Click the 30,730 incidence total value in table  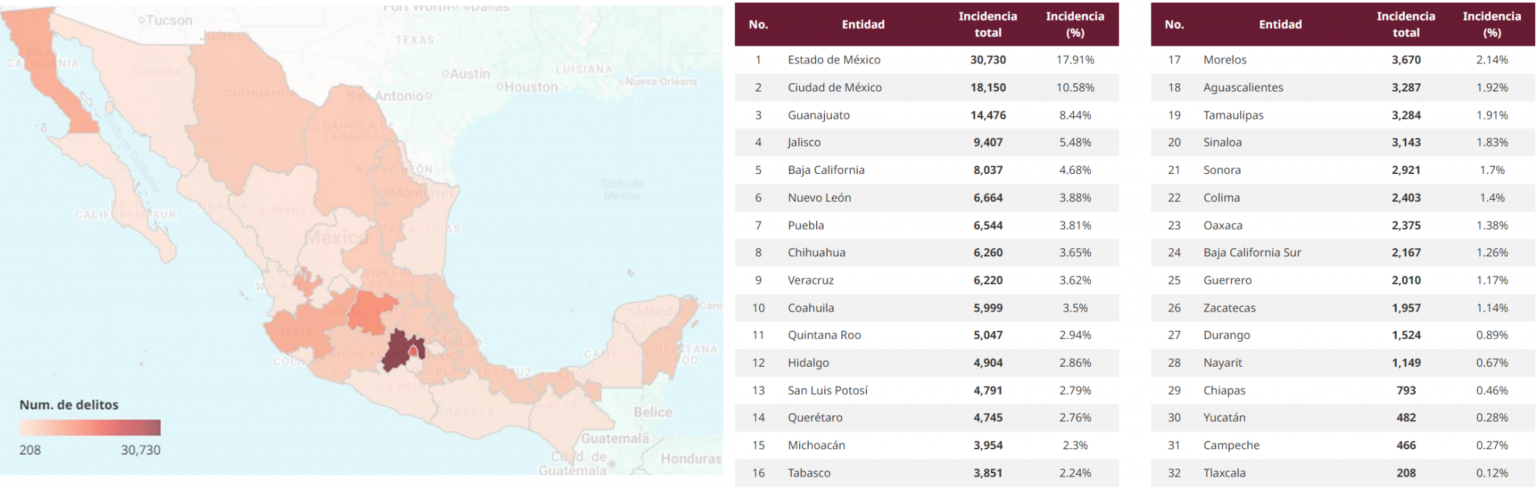(x=988, y=60)
